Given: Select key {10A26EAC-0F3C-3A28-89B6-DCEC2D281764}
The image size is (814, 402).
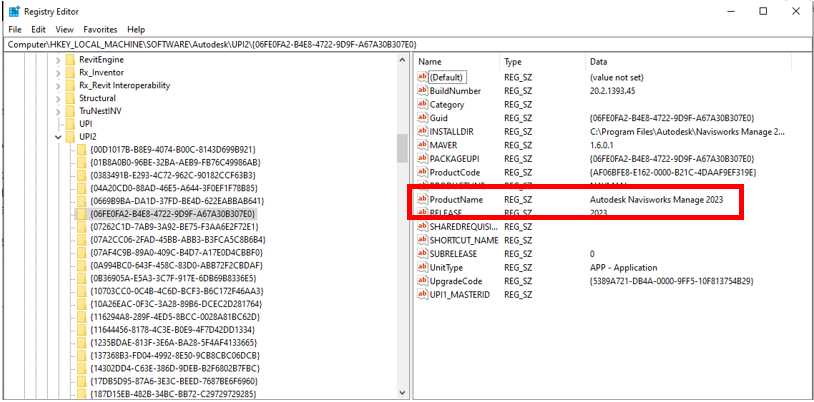Looking at the screenshot, I should (x=175, y=304).
